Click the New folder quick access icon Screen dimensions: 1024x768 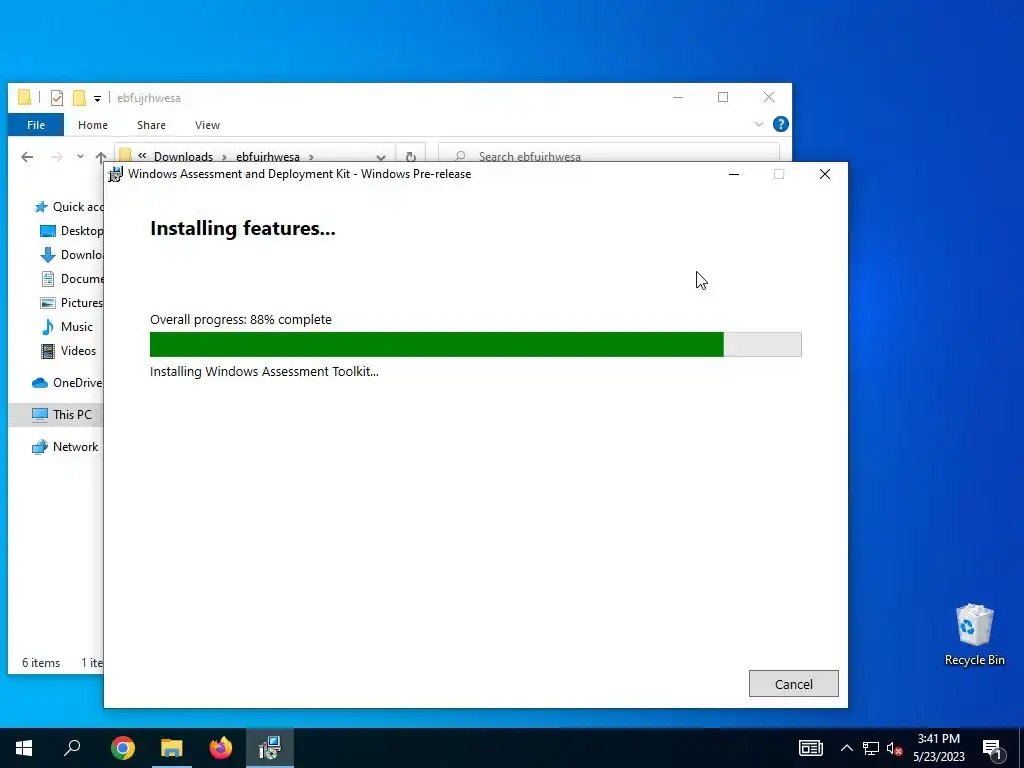[x=79, y=98]
